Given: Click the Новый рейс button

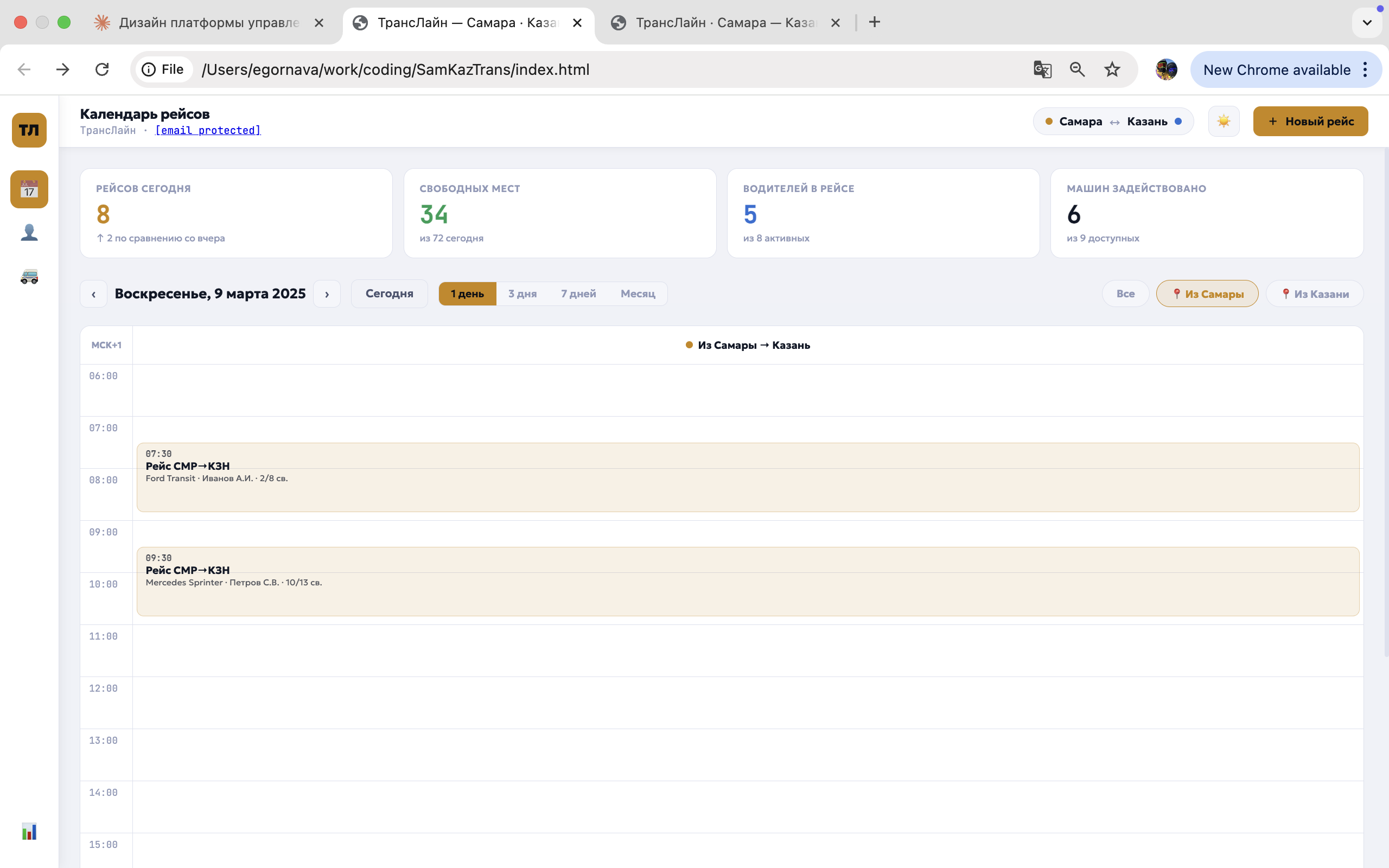Looking at the screenshot, I should tap(1310, 121).
